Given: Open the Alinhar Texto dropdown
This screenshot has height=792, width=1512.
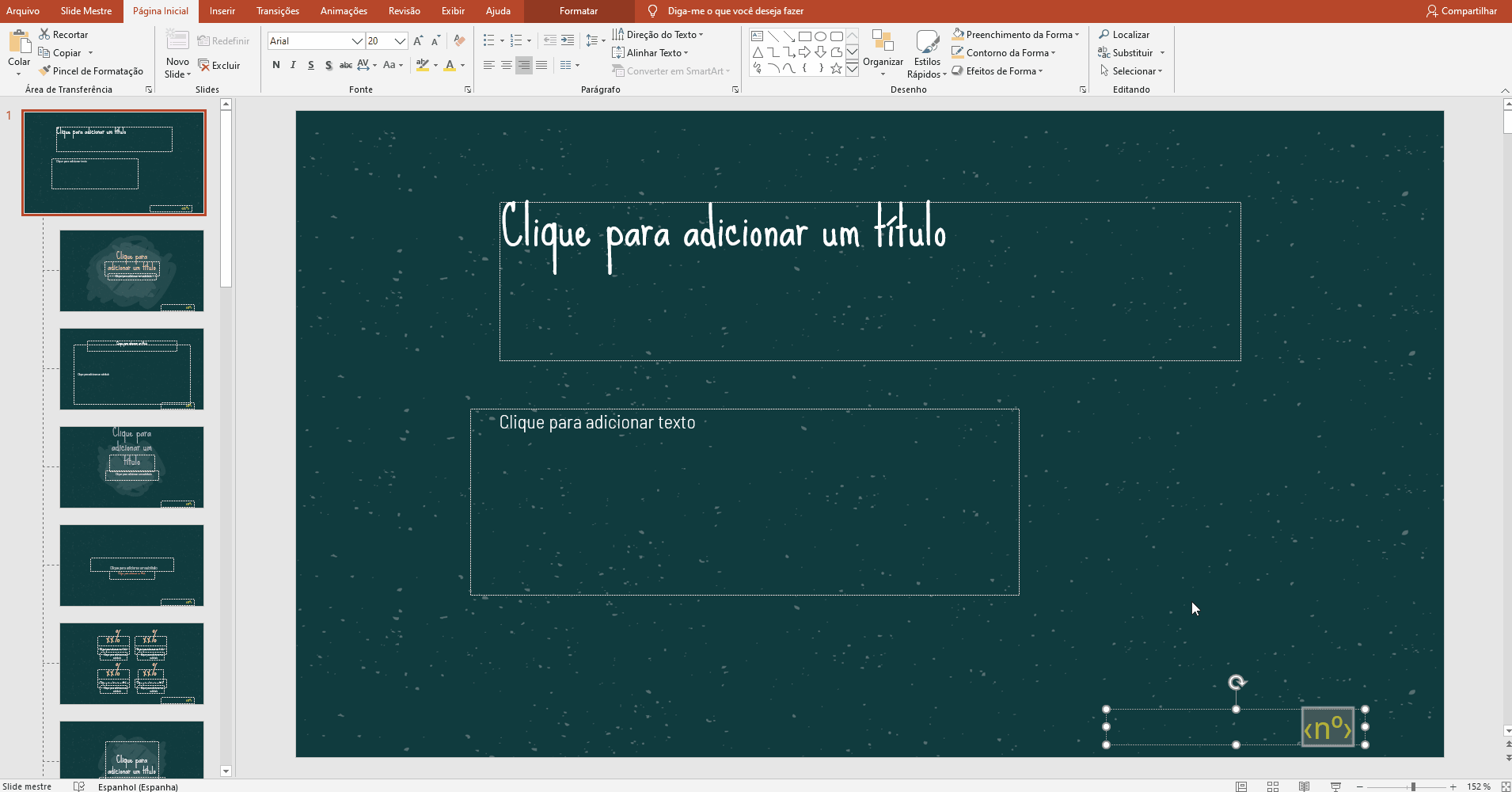Looking at the screenshot, I should 651,52.
